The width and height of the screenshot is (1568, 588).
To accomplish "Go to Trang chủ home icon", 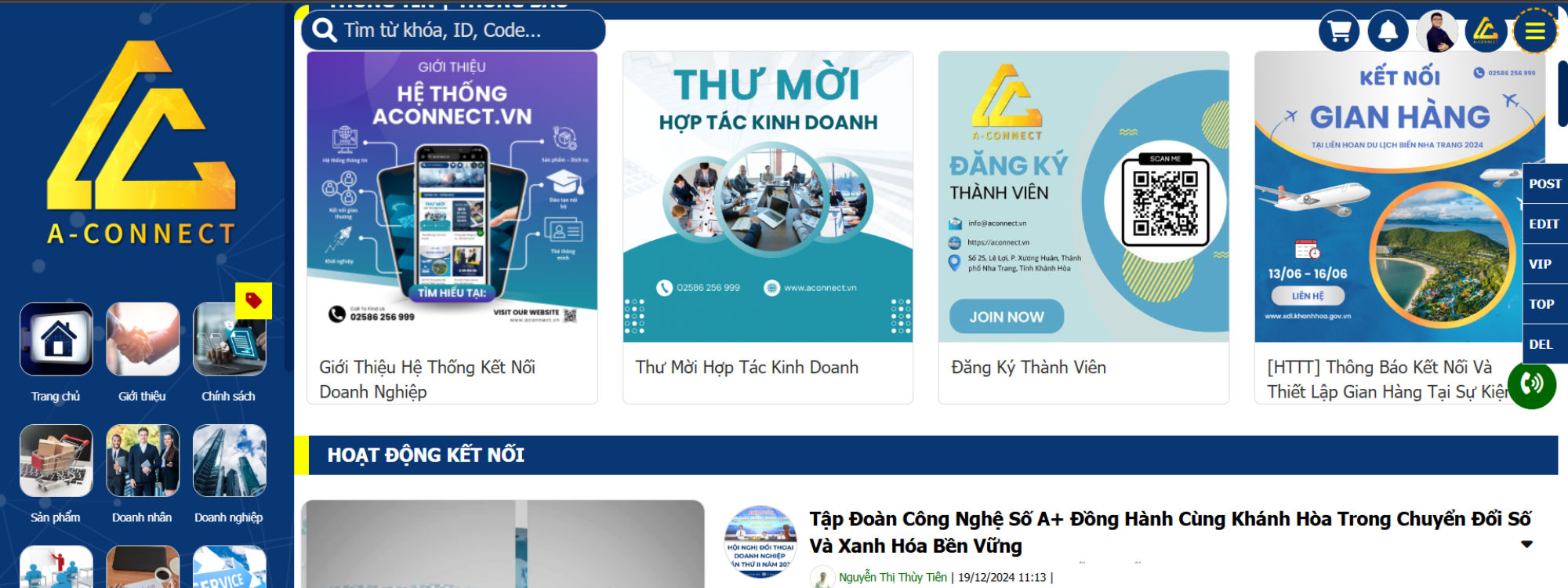I will (x=56, y=339).
